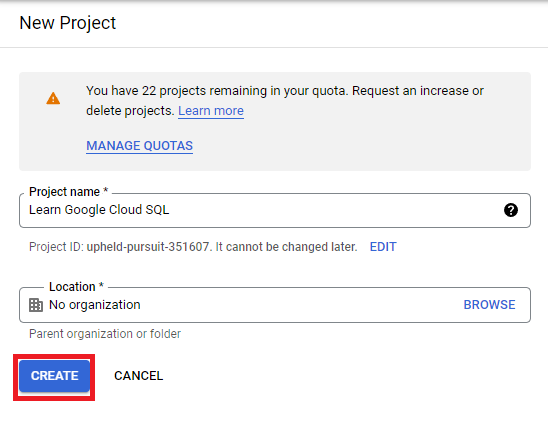Click the 'It cannot be changed later' text
The image size is (548, 423).
[286, 247]
